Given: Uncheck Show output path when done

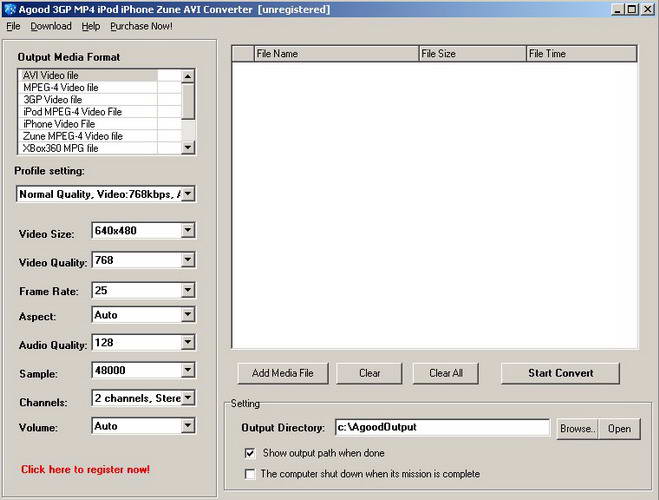Looking at the screenshot, I should tap(250, 453).
